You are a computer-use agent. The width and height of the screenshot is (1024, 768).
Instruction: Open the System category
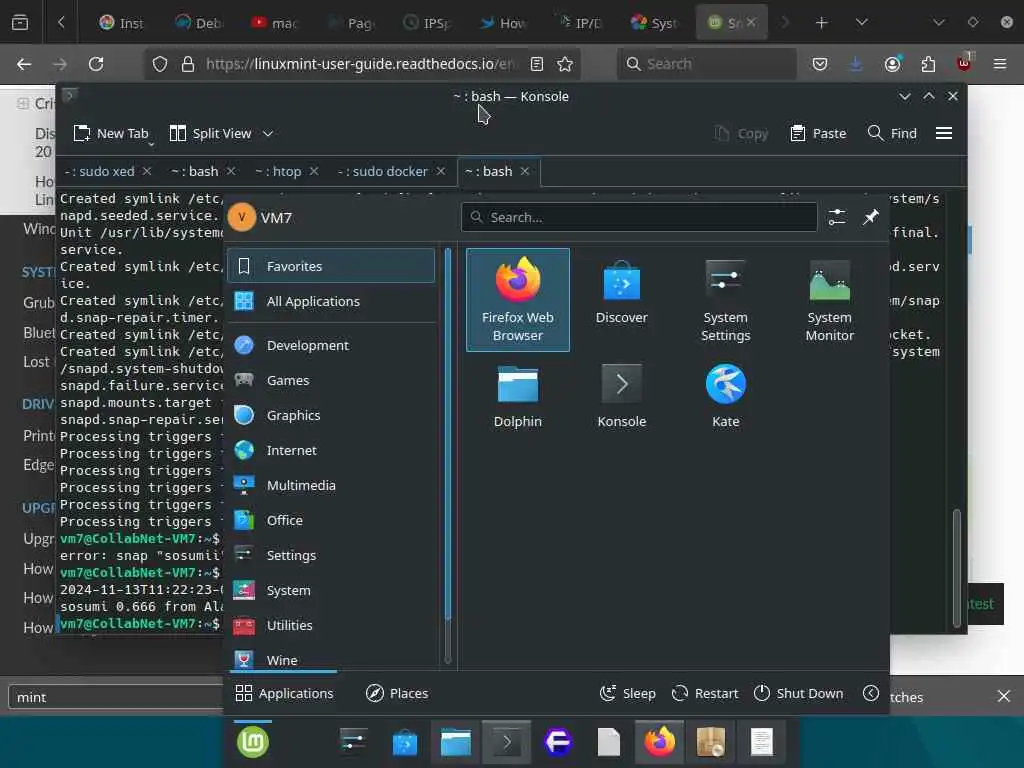(x=331, y=590)
